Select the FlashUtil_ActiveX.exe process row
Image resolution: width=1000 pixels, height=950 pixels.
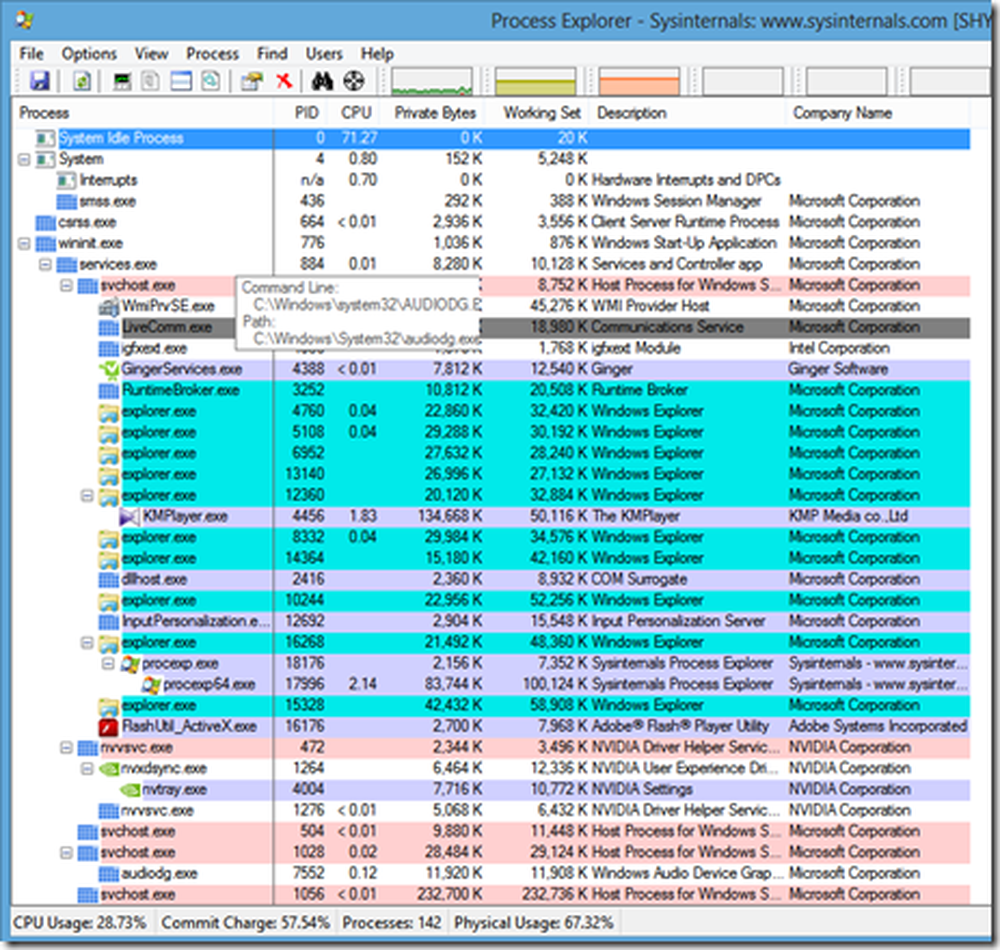coord(188,726)
